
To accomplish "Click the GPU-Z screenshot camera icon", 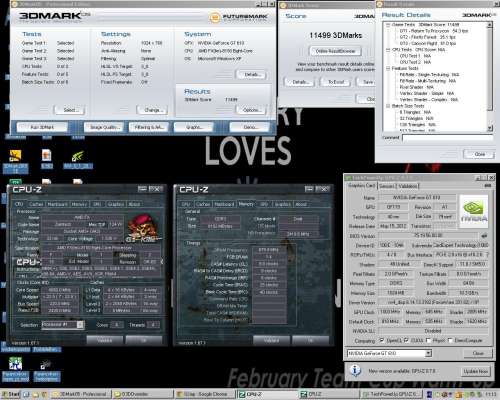I will [x=487, y=185].
